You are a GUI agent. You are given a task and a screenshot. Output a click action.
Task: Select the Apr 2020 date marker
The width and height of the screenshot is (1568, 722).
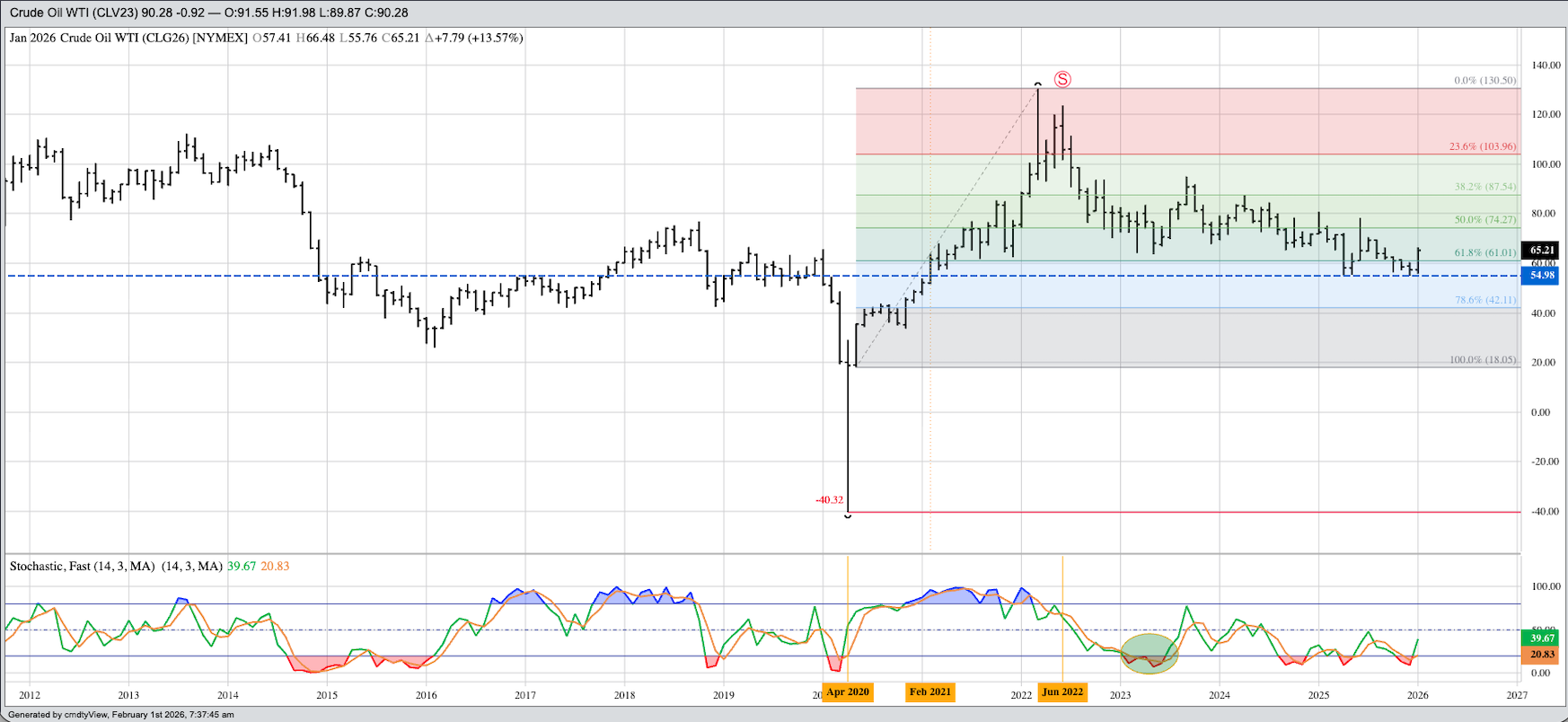(x=847, y=692)
